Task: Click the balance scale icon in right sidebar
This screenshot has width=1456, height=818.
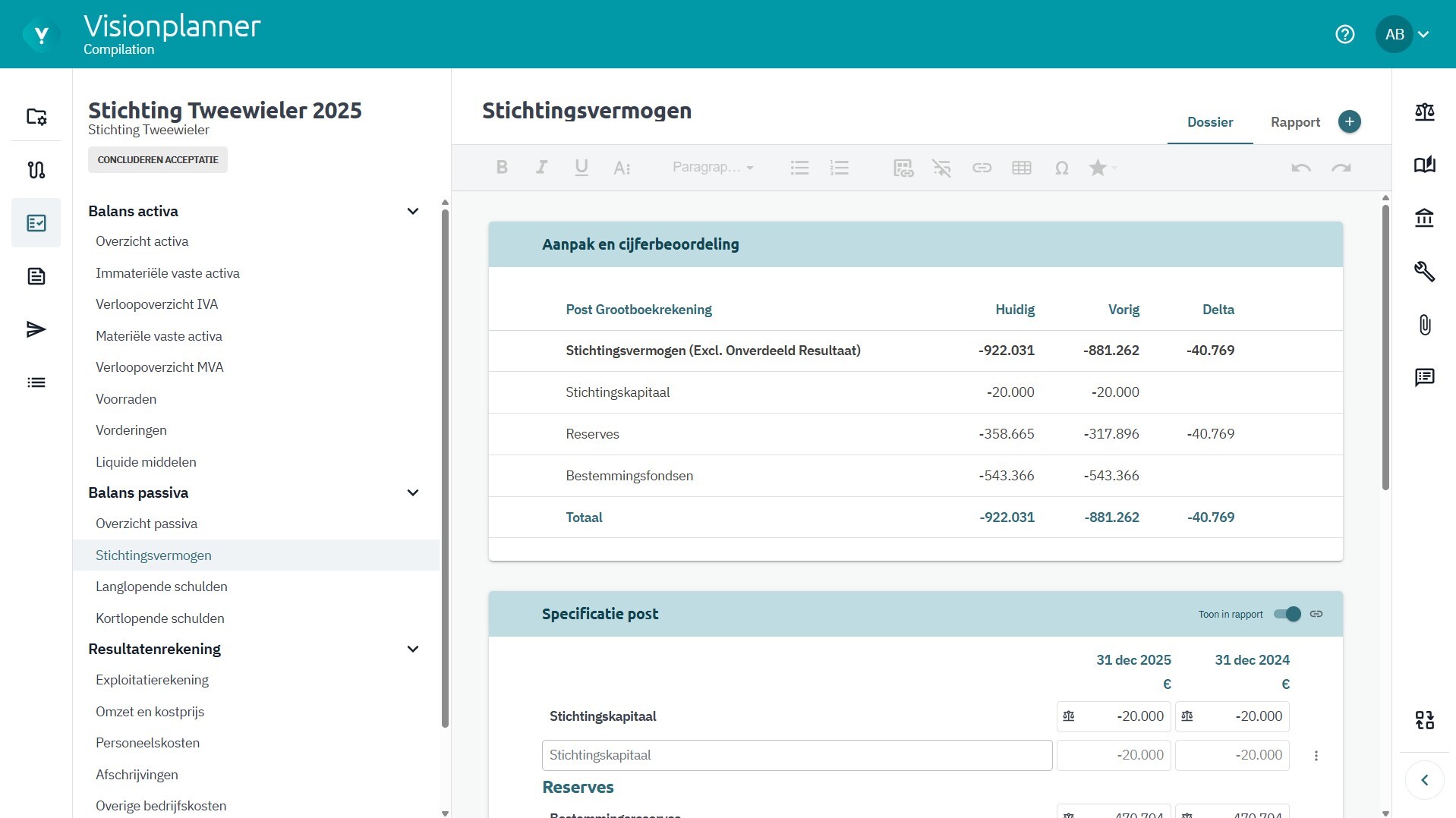Action: pos(1424,112)
